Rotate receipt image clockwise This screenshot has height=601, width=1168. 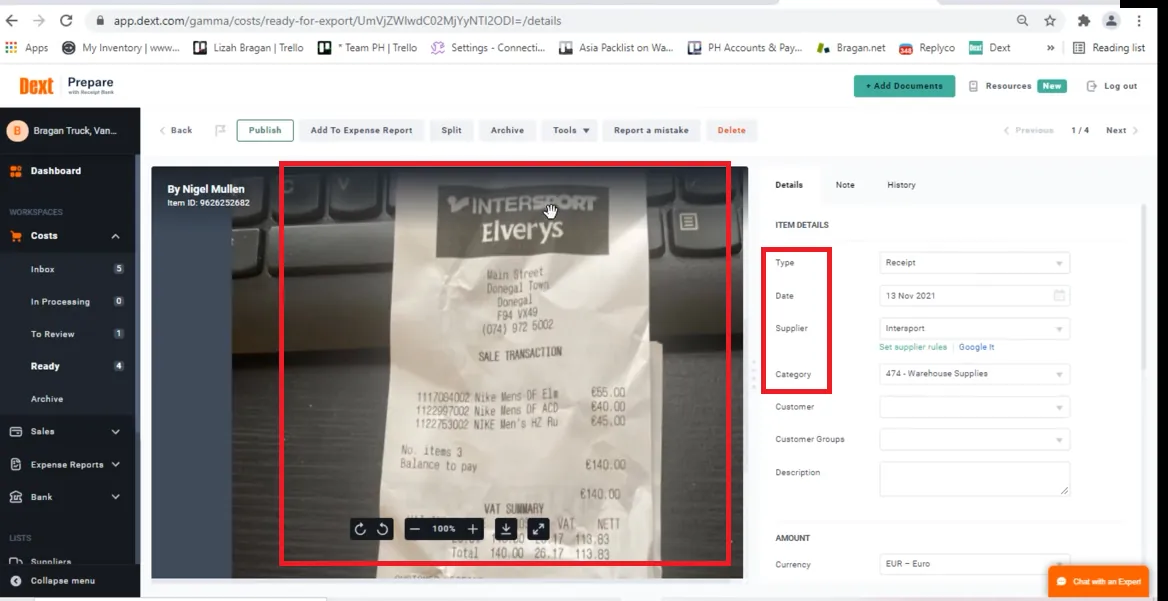(x=360, y=529)
